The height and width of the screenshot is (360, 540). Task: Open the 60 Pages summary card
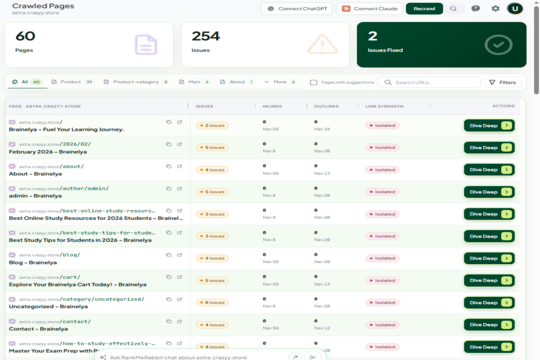pos(89,45)
